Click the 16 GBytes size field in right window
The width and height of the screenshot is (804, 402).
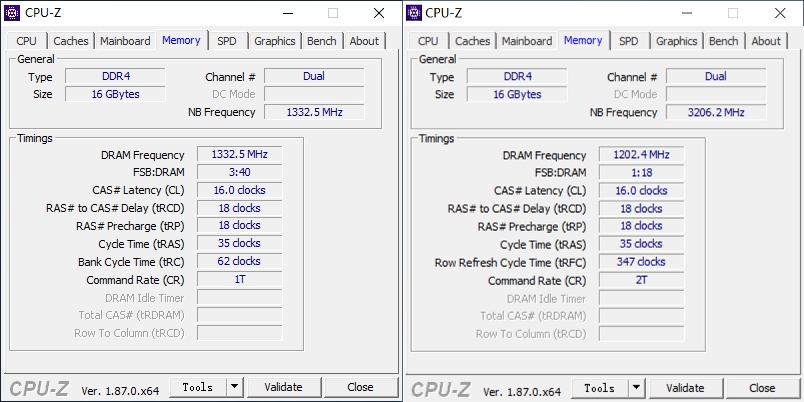(517, 95)
